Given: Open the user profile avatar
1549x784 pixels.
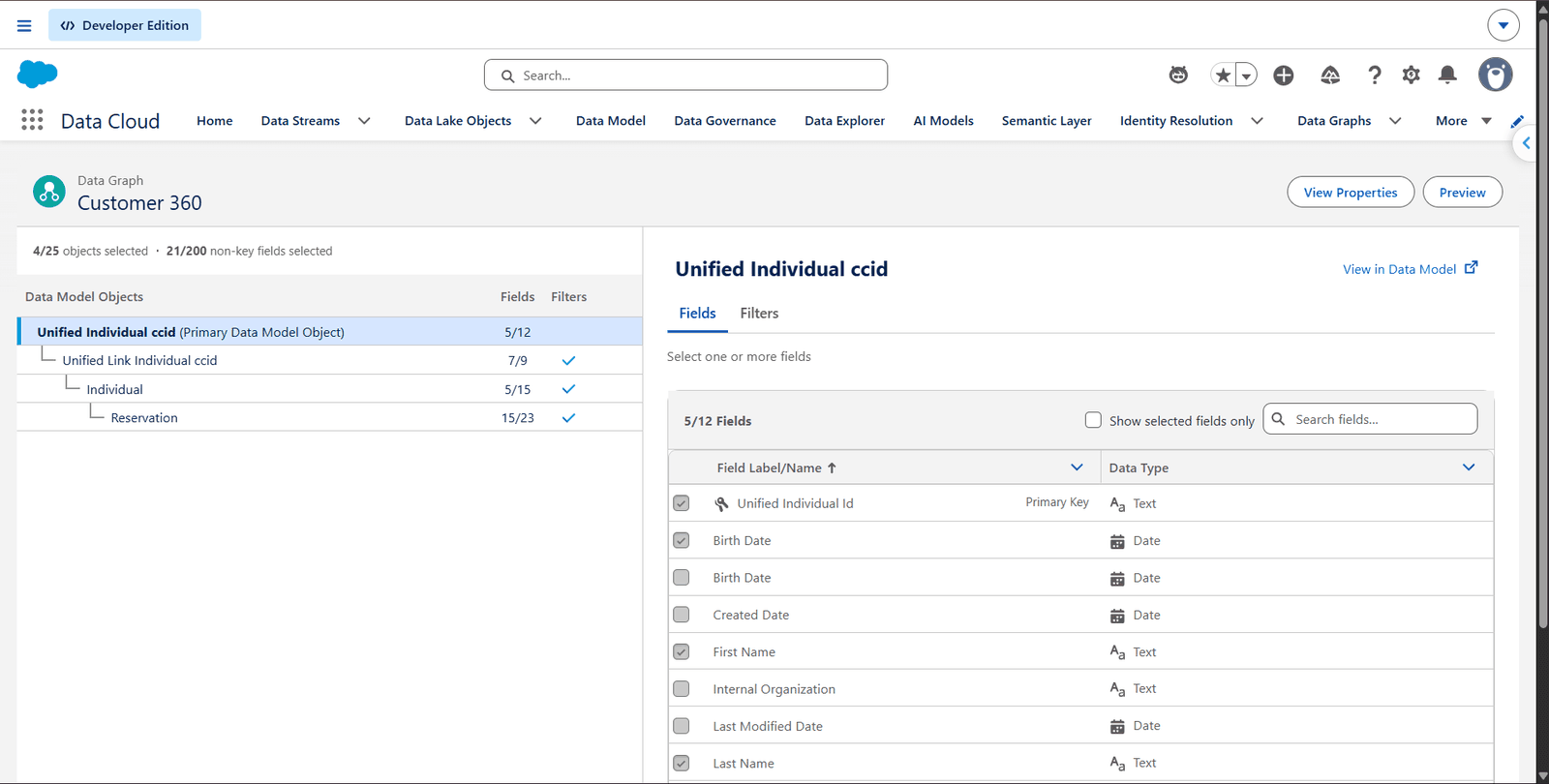Looking at the screenshot, I should click(x=1495, y=75).
